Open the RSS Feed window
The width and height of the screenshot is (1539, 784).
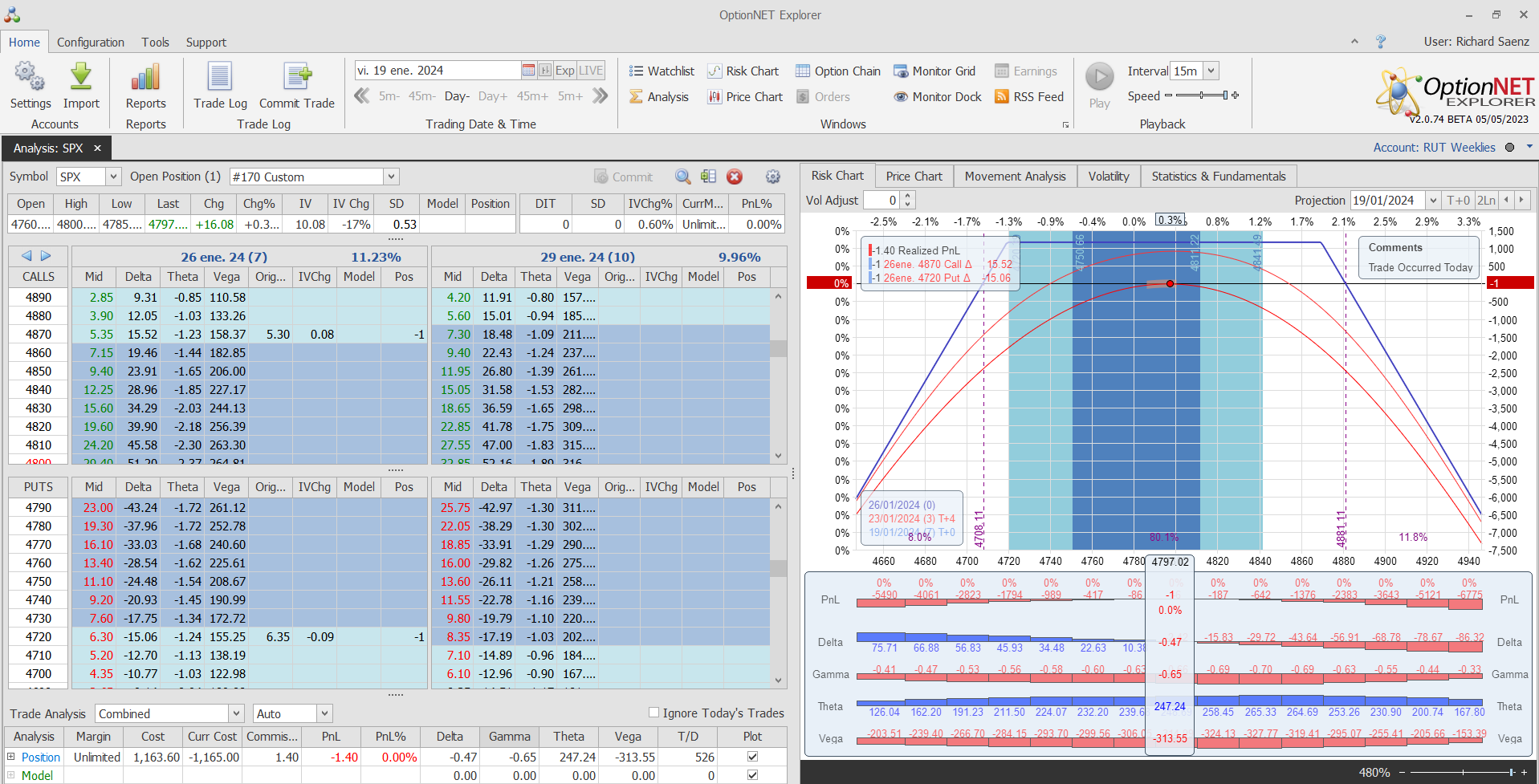[x=1029, y=96]
